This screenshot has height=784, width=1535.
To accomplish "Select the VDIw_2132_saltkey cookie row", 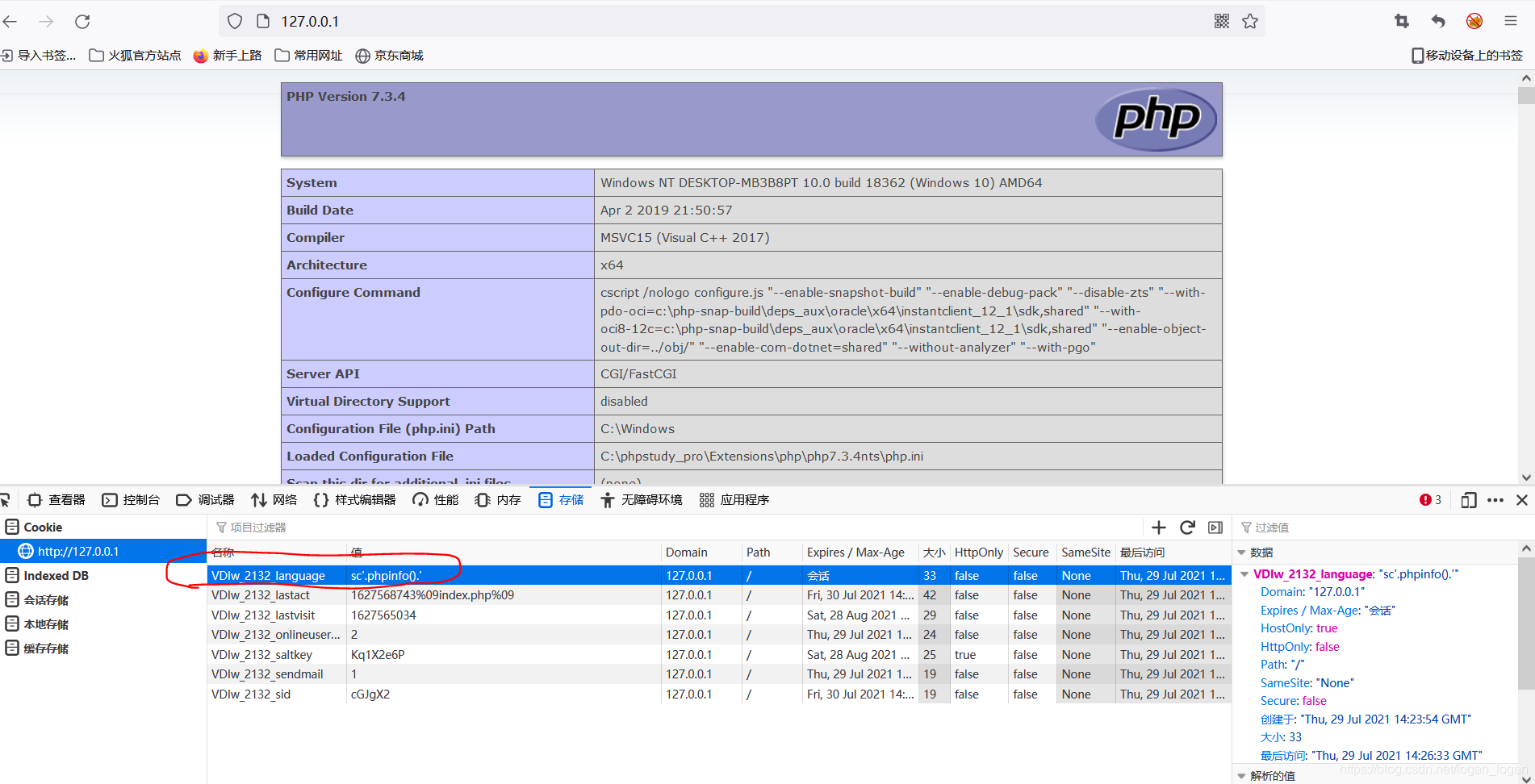I will [719, 654].
